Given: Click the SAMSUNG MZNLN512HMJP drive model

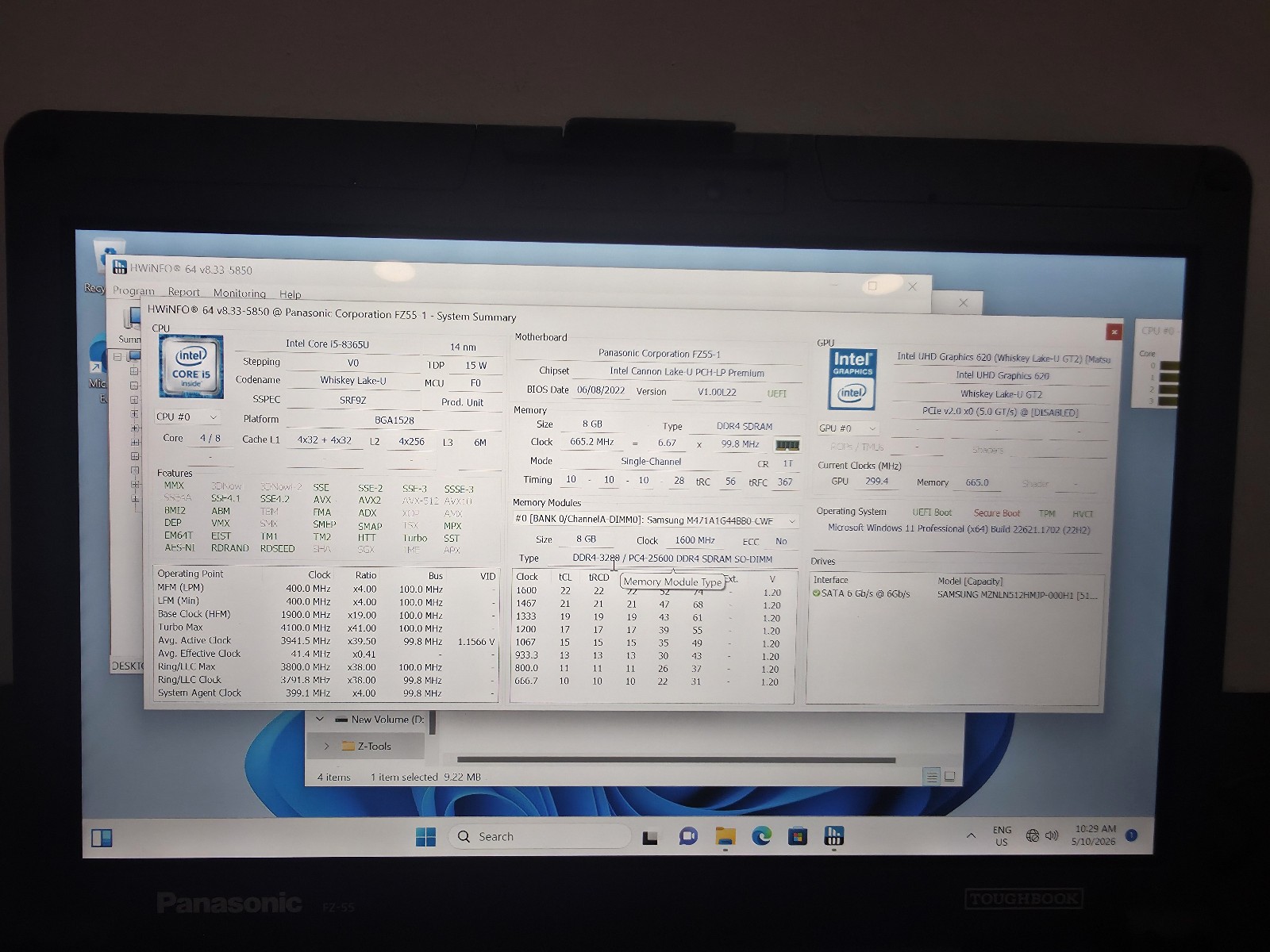Looking at the screenshot, I should pyautogui.click(x=1018, y=595).
